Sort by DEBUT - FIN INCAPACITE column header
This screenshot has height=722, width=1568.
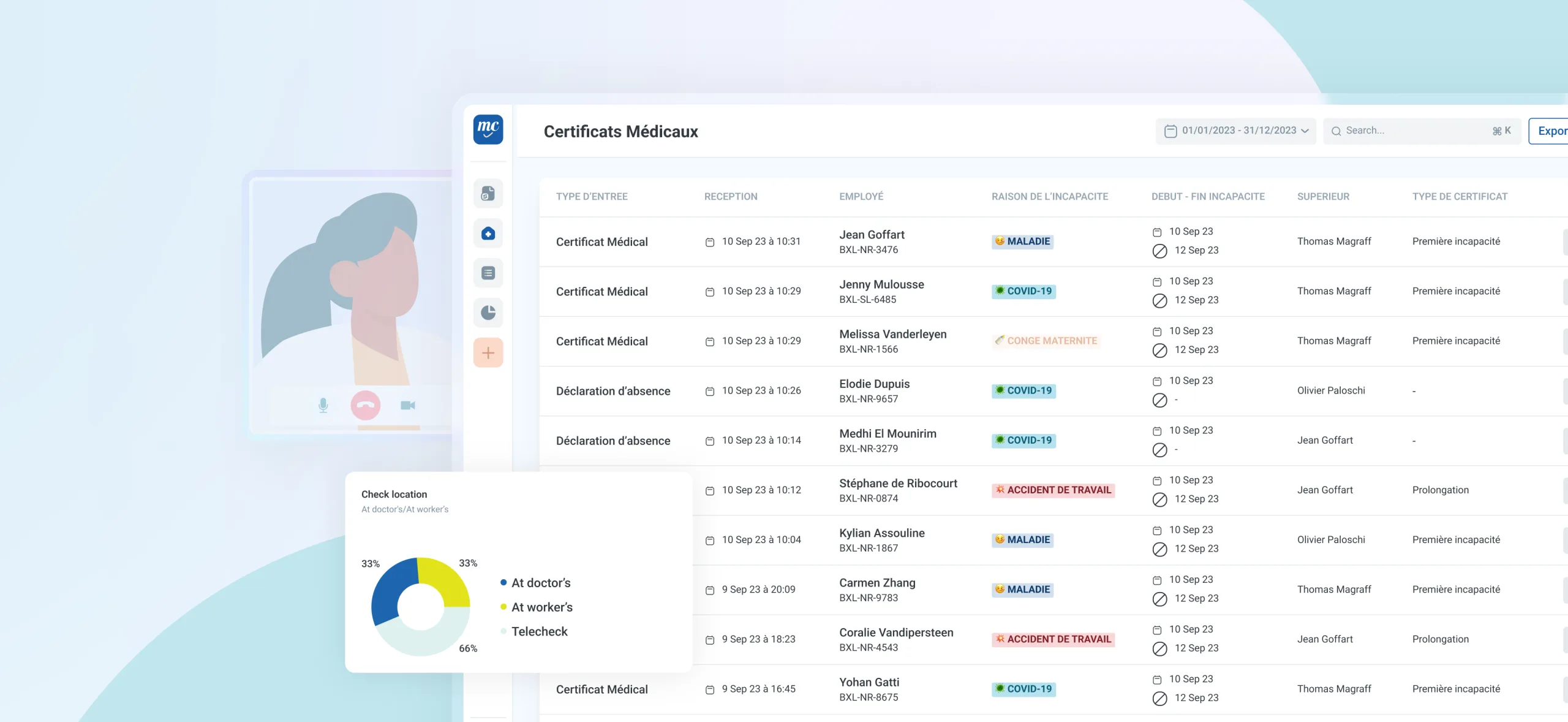1208,197
